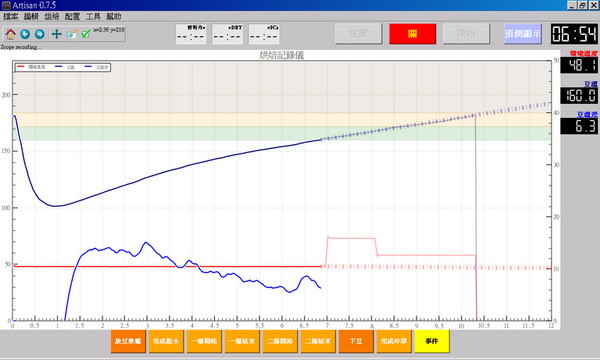The image size is (600, 360).
Task: Click the chart legend box
Action: [x=63, y=67]
